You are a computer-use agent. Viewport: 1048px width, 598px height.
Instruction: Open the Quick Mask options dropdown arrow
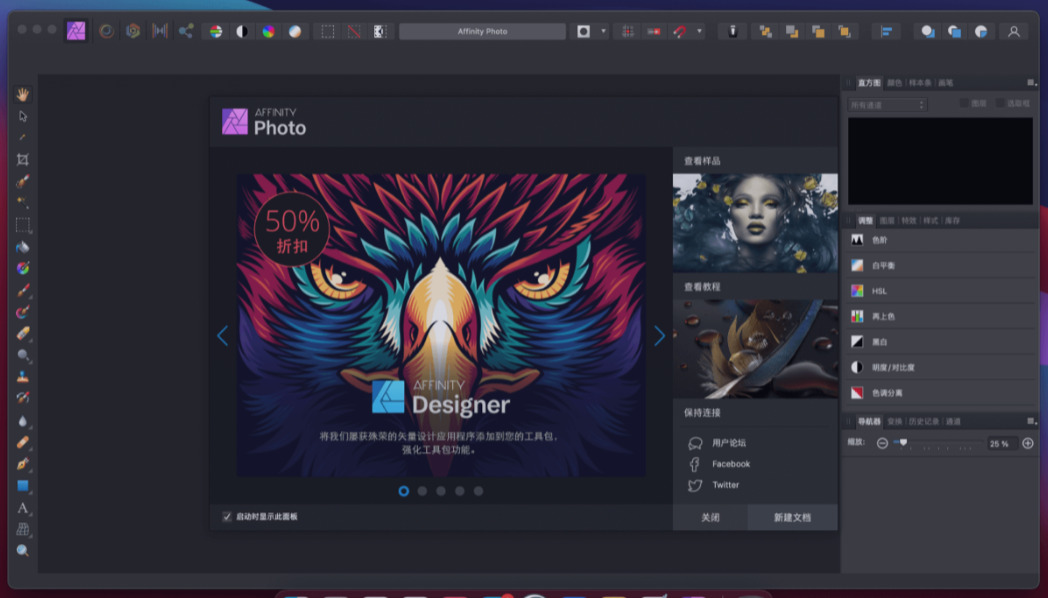click(604, 31)
